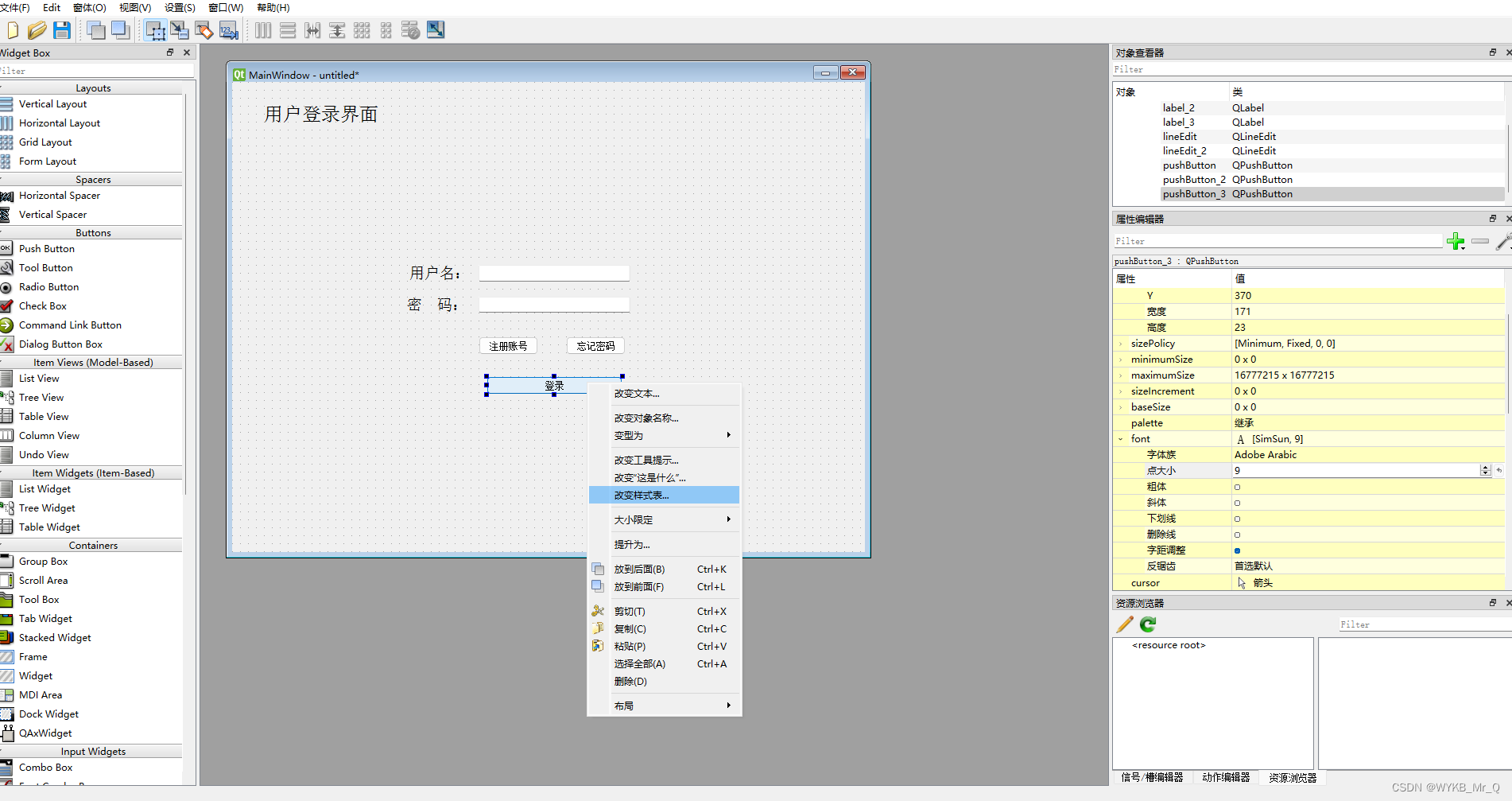
Task: Choose 改变文本... in context menu
Action: pos(664,393)
